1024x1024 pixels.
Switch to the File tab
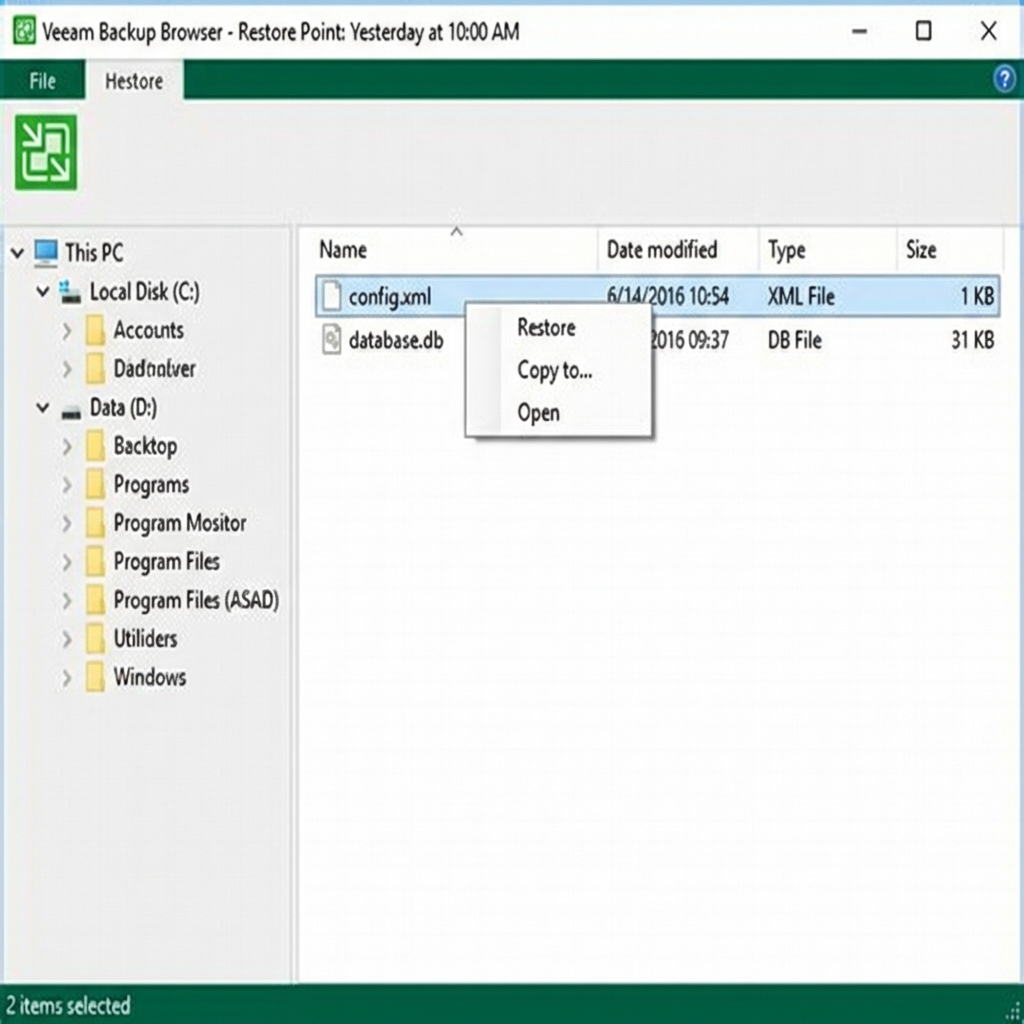pyautogui.click(x=42, y=81)
